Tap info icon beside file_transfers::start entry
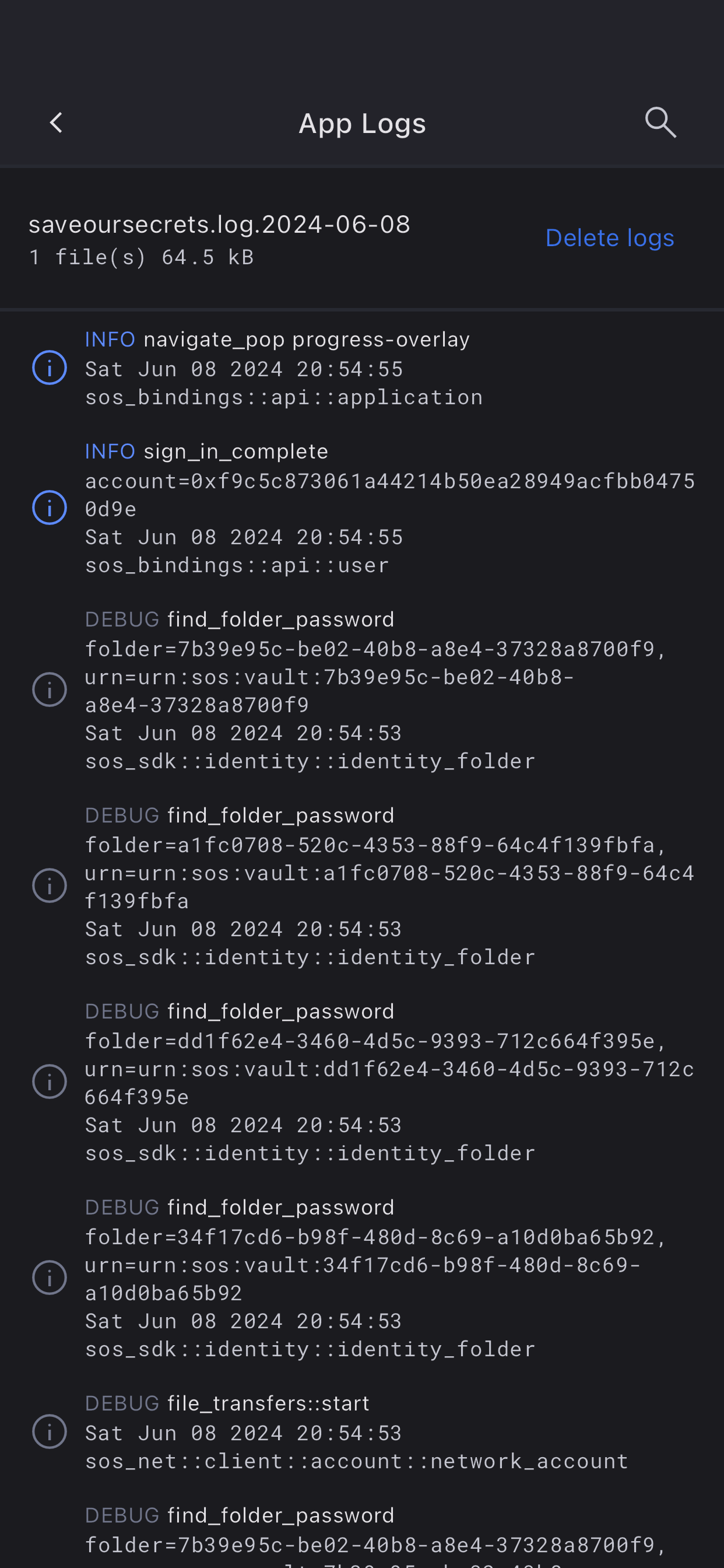Image resolution: width=724 pixels, height=1568 pixels. click(x=50, y=1431)
